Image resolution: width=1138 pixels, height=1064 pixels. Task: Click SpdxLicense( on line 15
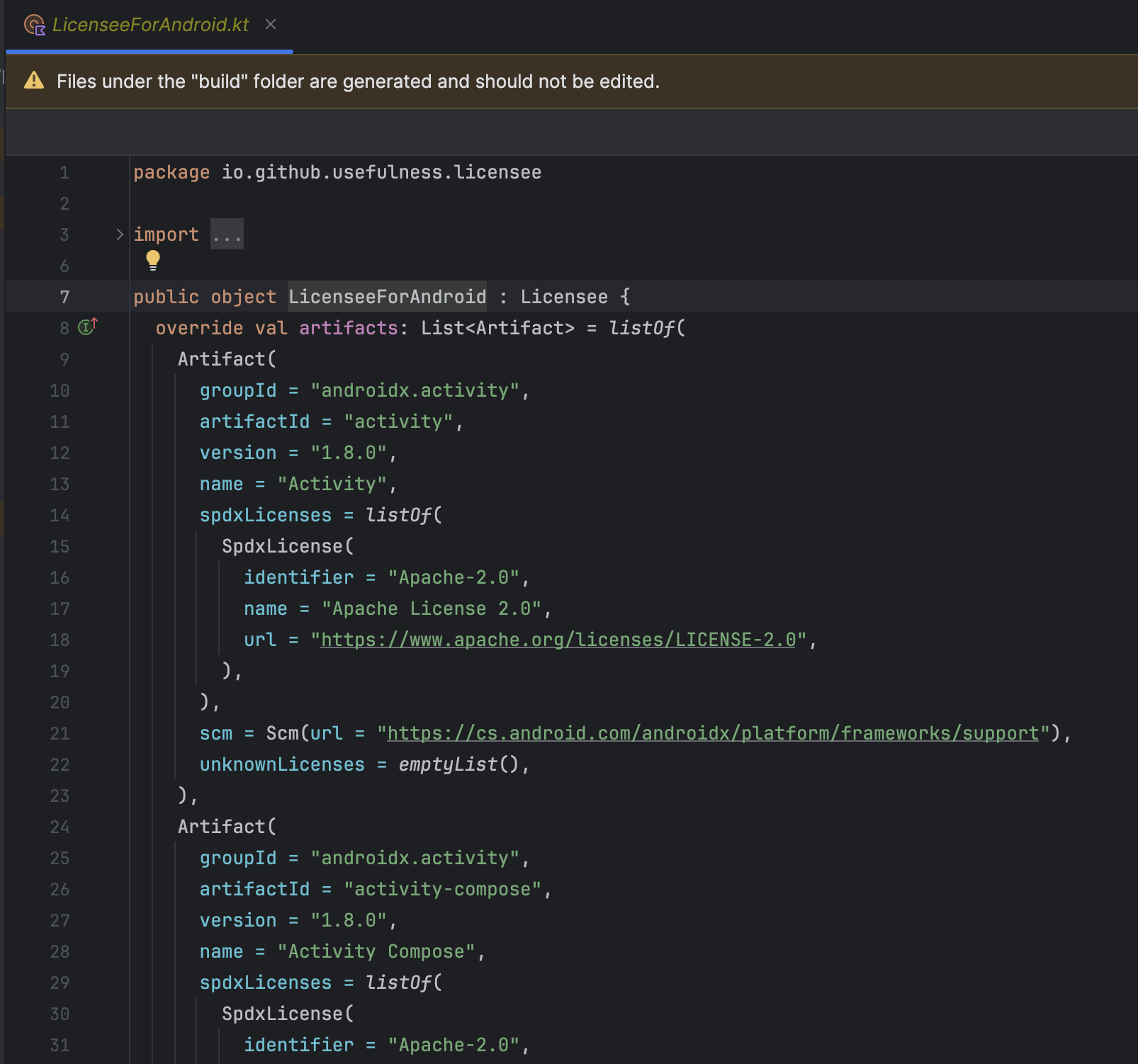coord(288,546)
